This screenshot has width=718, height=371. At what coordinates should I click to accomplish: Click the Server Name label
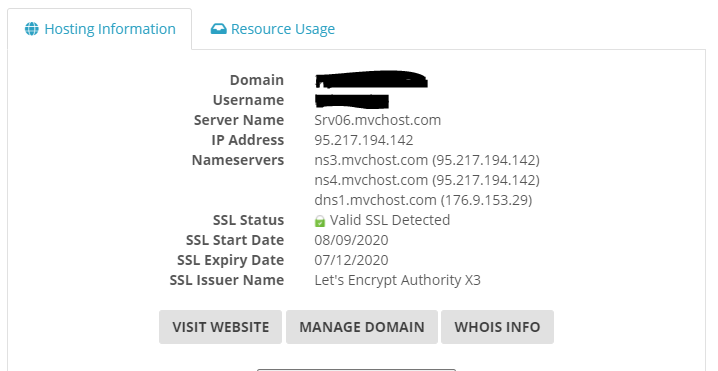pyautogui.click(x=239, y=120)
